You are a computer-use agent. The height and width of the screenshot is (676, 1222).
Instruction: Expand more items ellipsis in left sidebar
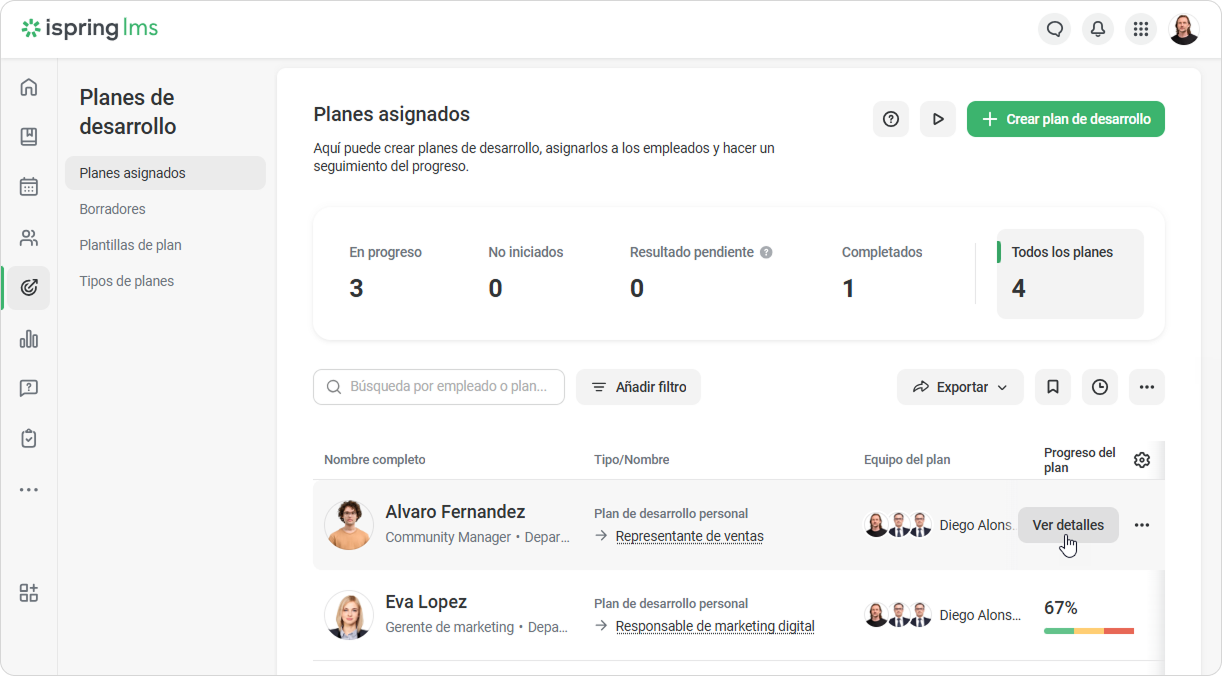(29, 490)
